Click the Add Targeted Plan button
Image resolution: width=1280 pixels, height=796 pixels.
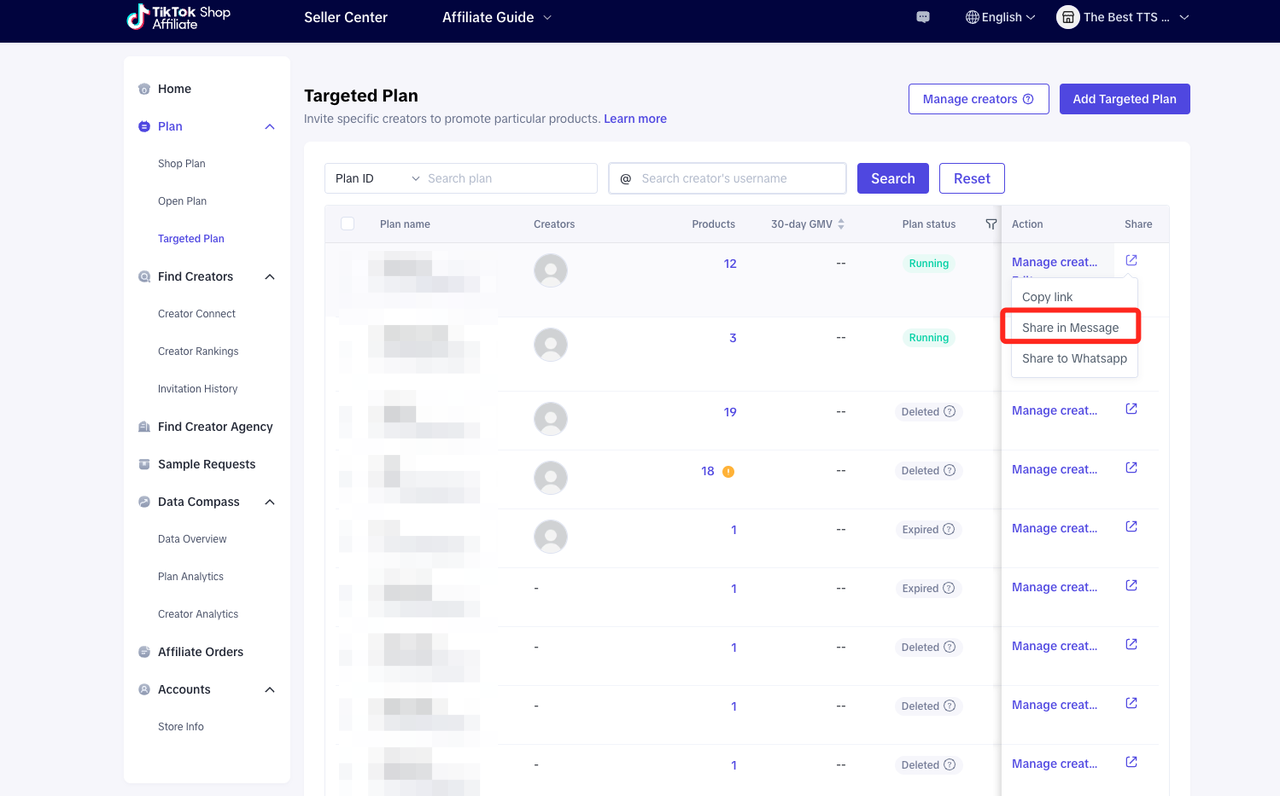(1124, 99)
